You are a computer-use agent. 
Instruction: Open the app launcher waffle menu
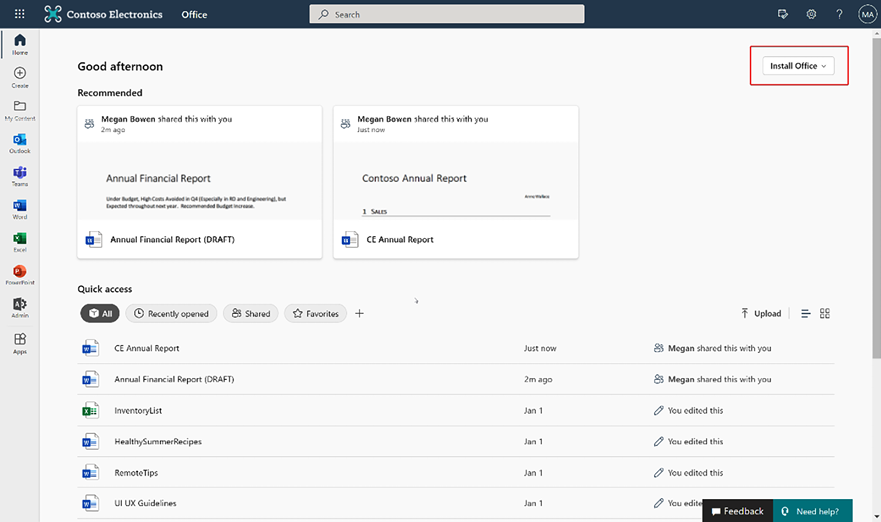coord(20,14)
